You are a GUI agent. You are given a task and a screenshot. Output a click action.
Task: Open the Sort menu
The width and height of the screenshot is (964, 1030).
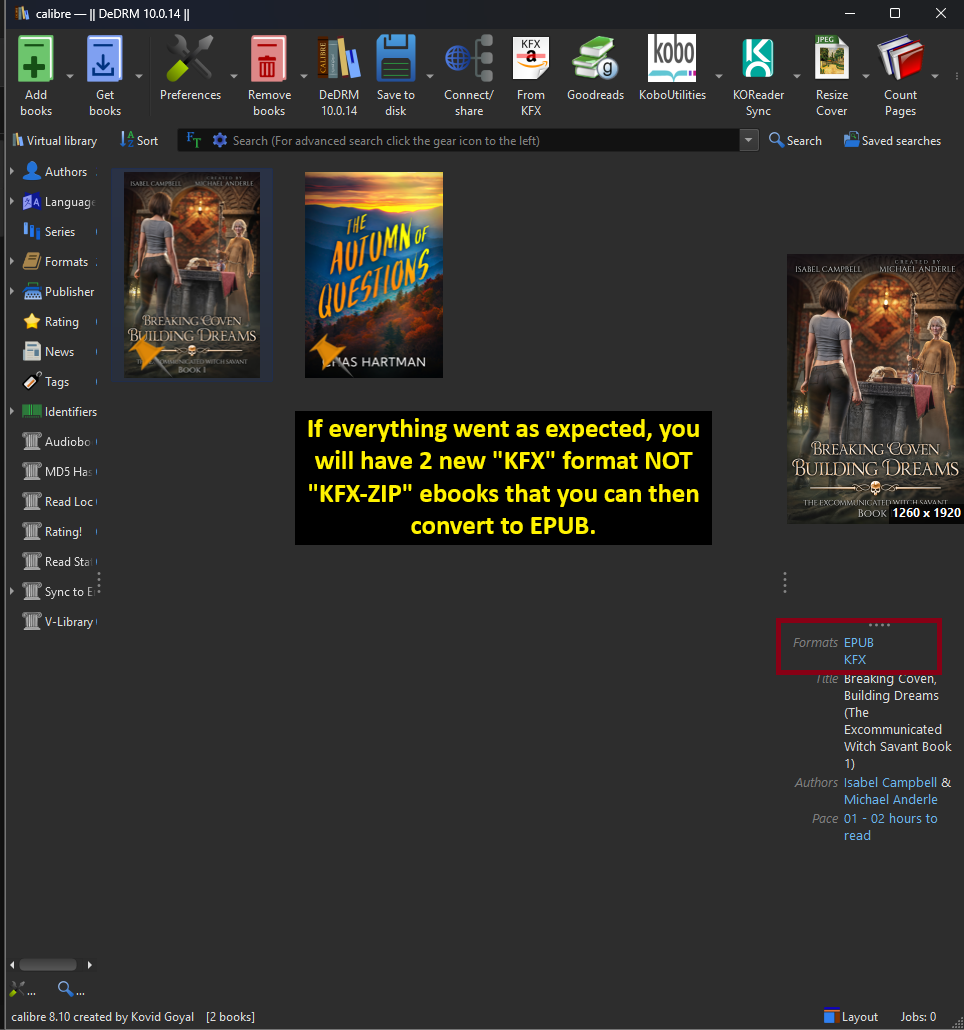click(139, 140)
